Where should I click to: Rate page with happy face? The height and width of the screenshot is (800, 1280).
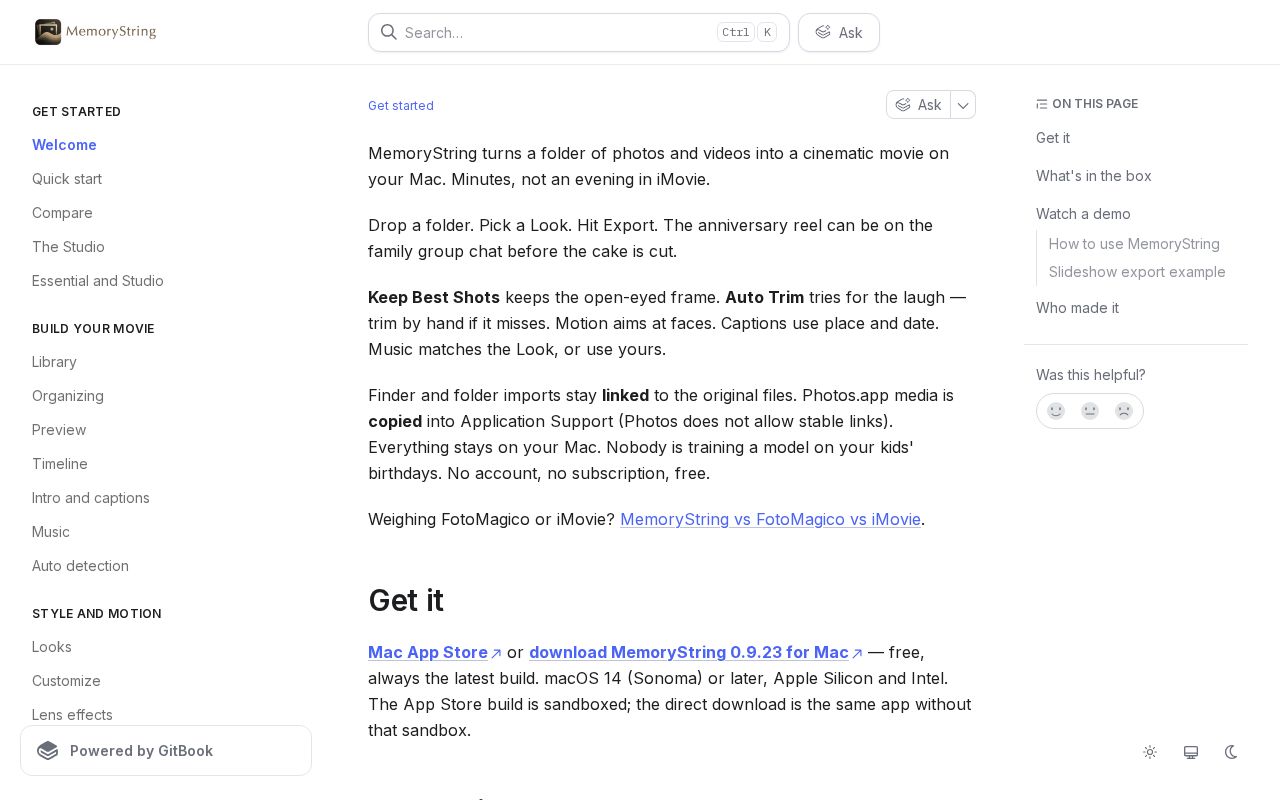[x=1056, y=411]
